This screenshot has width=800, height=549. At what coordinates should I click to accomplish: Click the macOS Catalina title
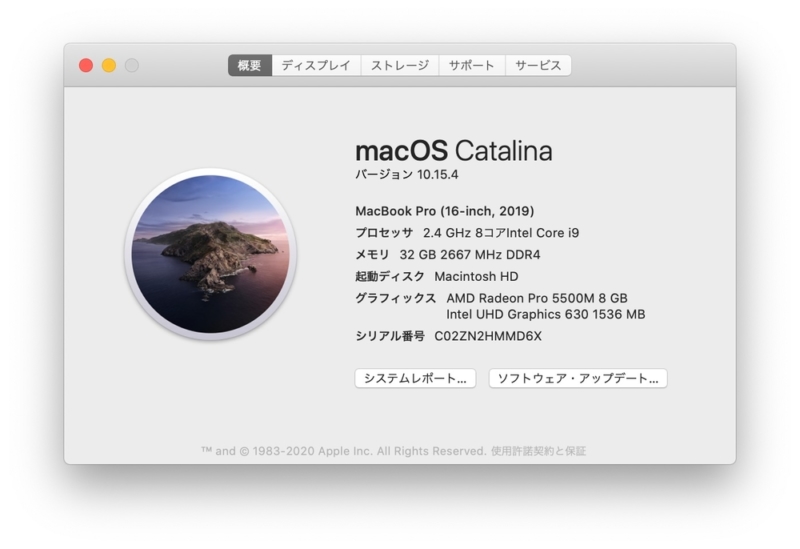(x=454, y=151)
